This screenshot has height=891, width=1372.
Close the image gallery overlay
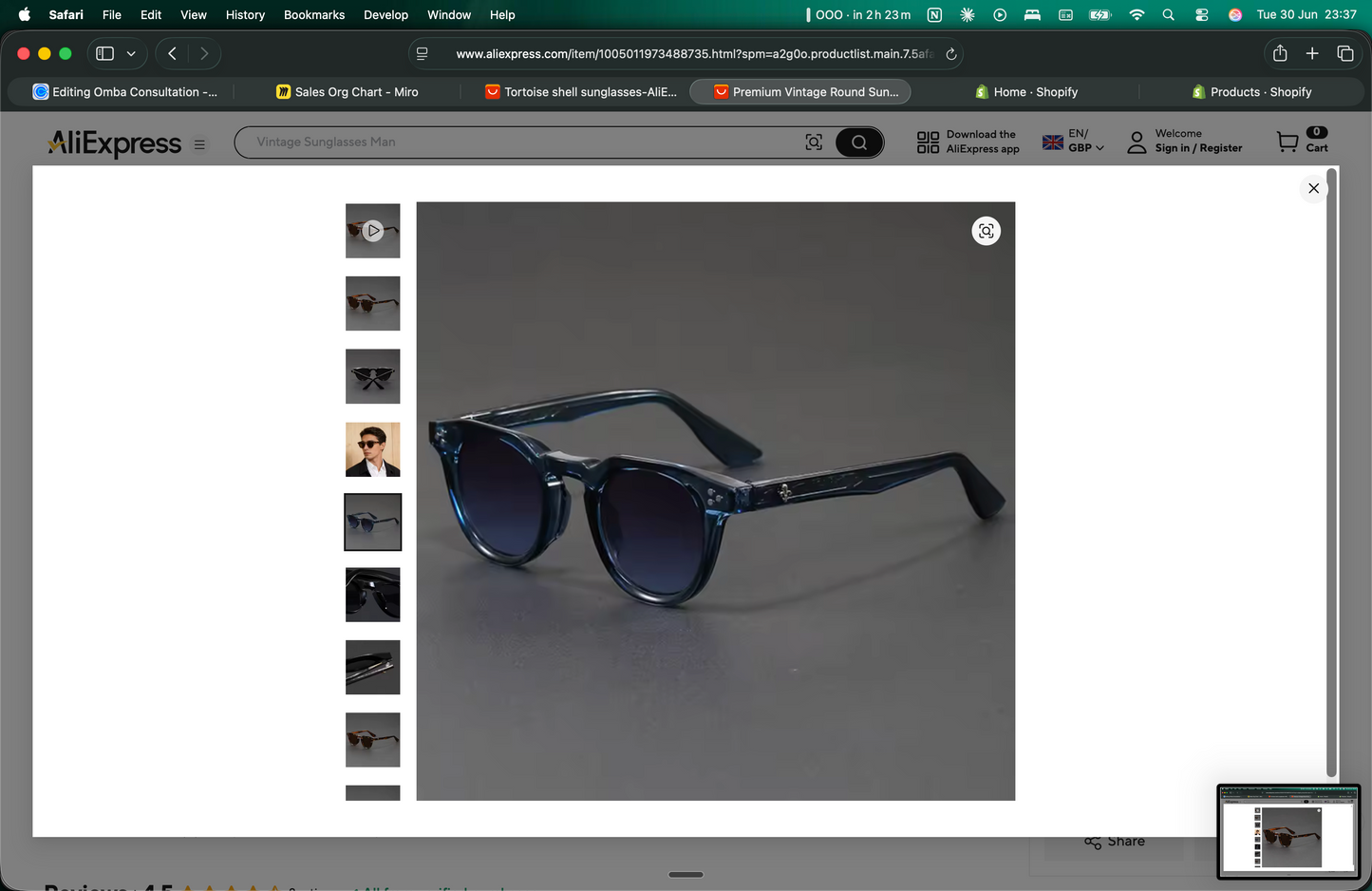(1313, 188)
